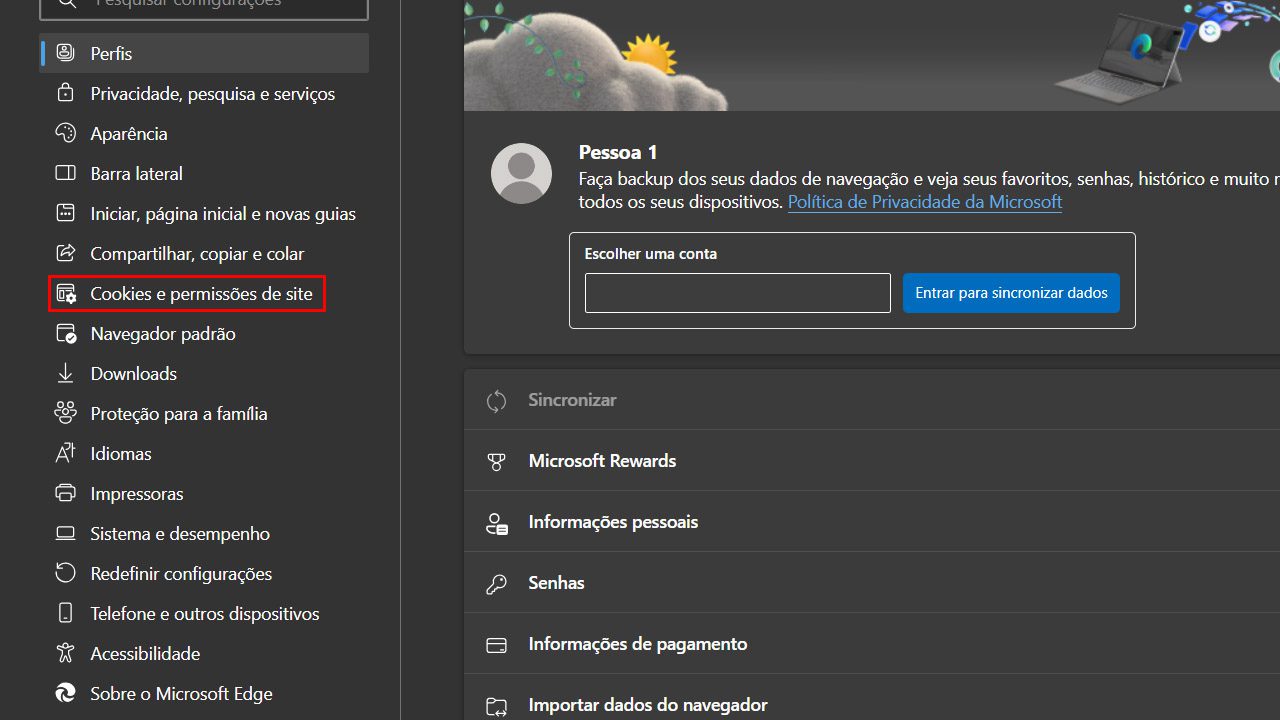Go to Sistema e desempenho
The image size is (1280, 720).
tap(204, 533)
